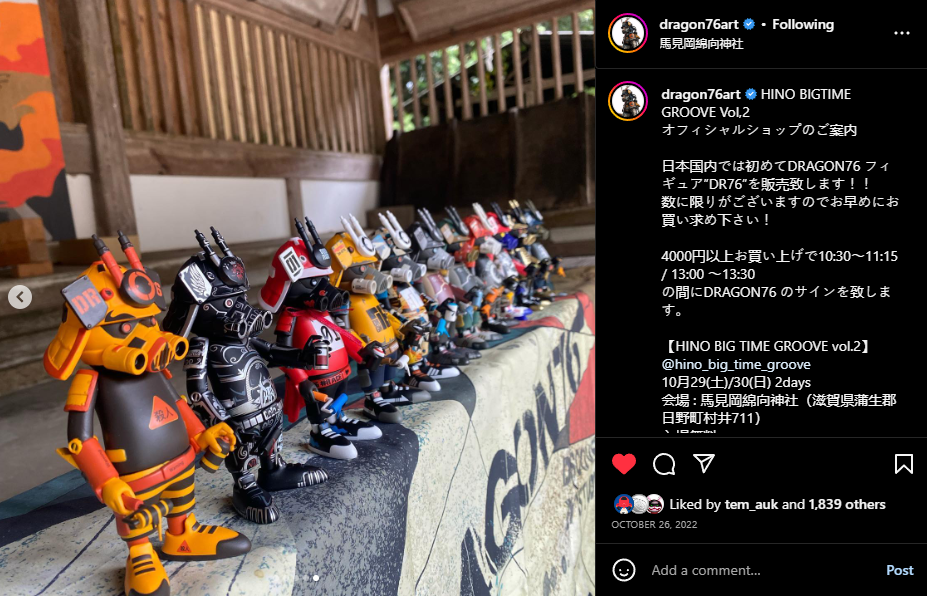Click the Add a comment field
The width and height of the screenshot is (927, 596).
(x=763, y=570)
